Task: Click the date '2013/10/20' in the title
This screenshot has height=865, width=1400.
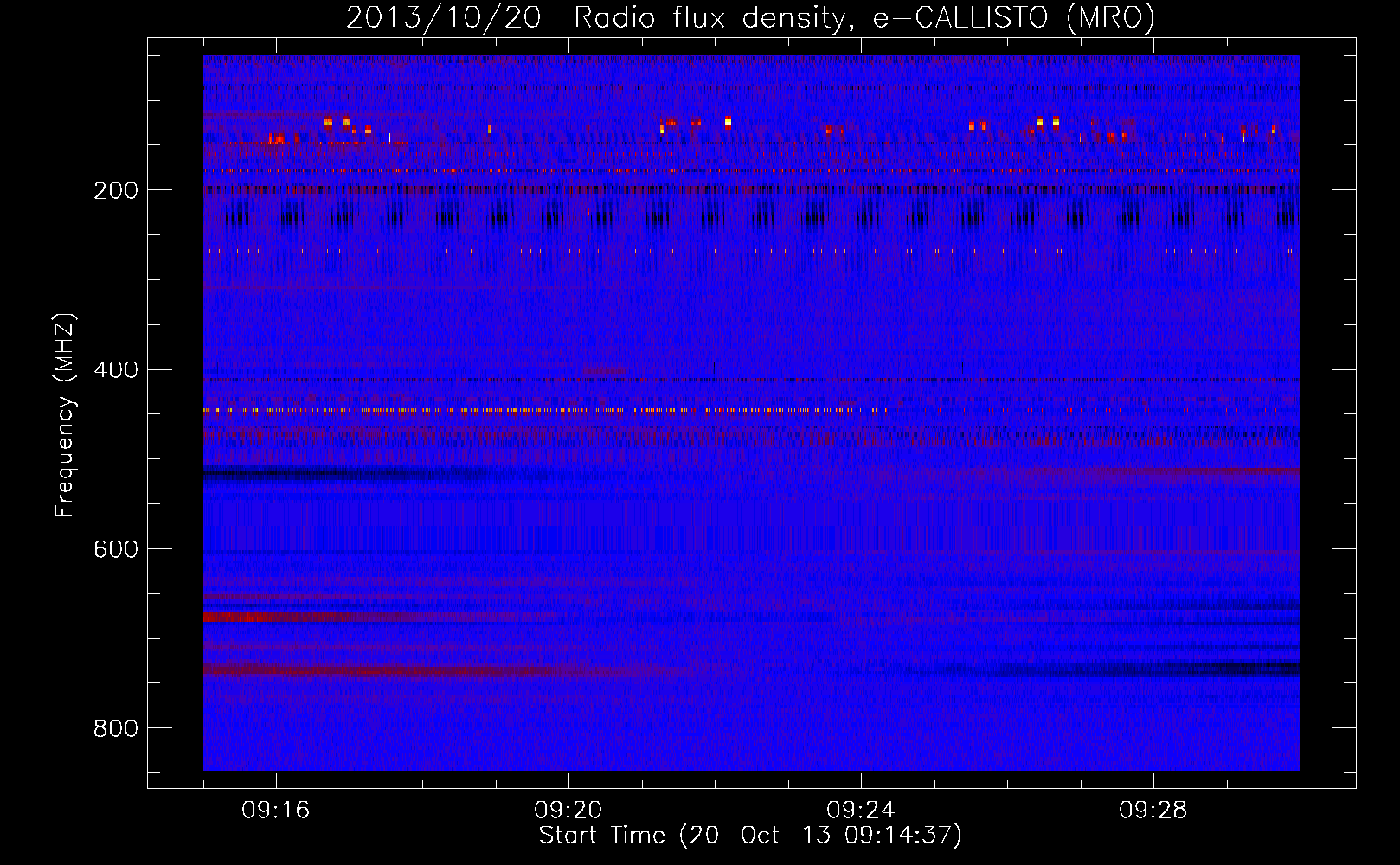Action: click(444, 17)
